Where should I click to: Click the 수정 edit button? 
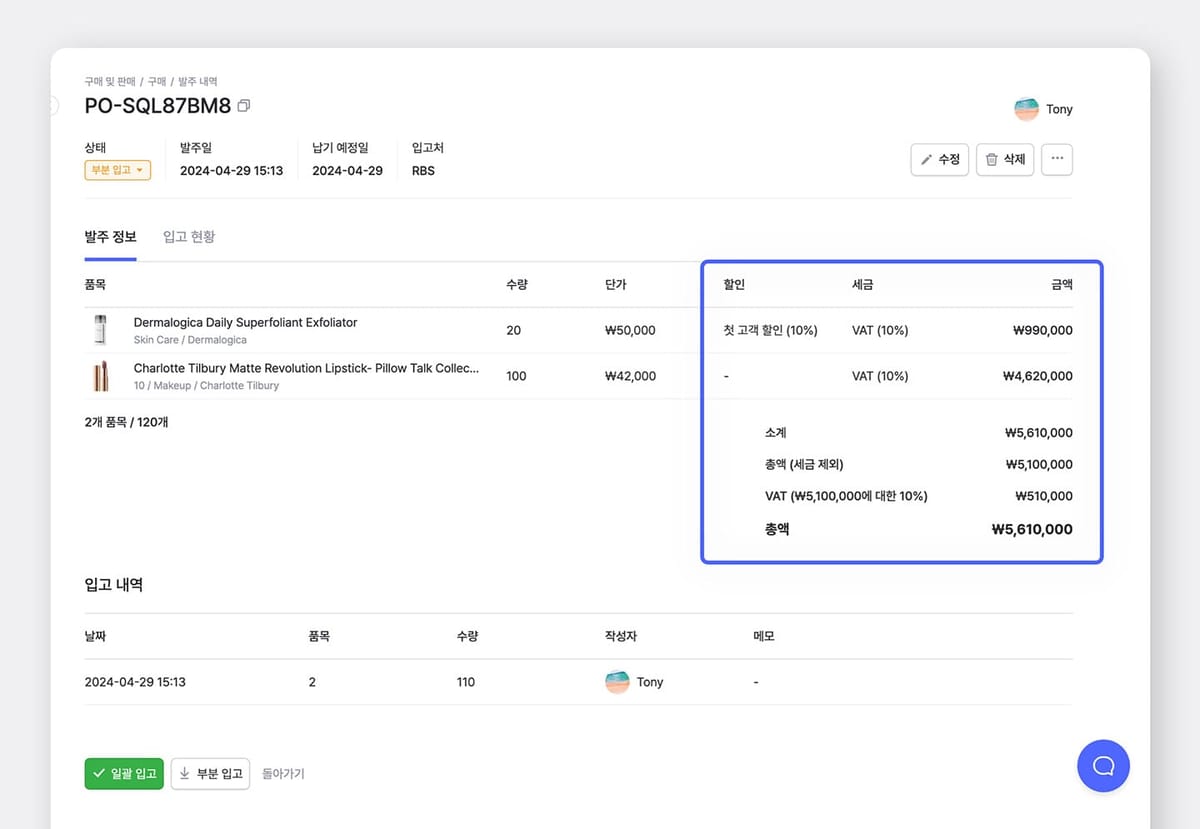[x=939, y=159]
